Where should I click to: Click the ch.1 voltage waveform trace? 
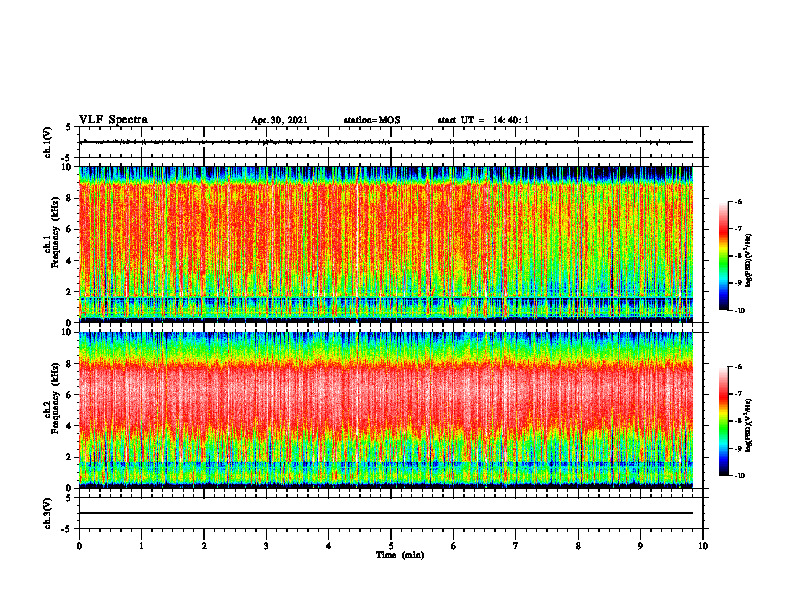[386, 142]
